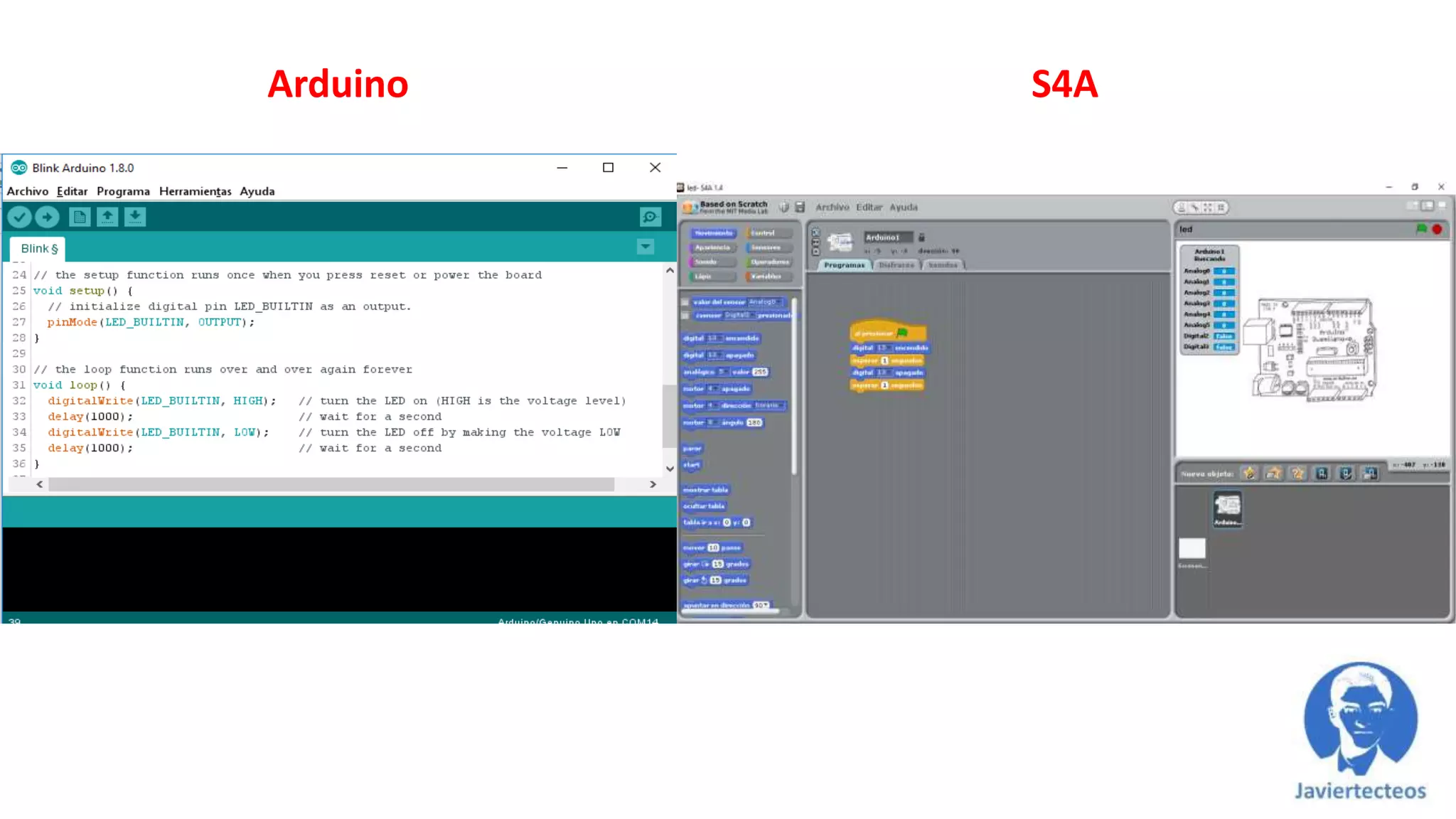This screenshot has width=1456, height=819.
Task: Open the Herramientas menu in Arduino IDE
Action: (195, 191)
